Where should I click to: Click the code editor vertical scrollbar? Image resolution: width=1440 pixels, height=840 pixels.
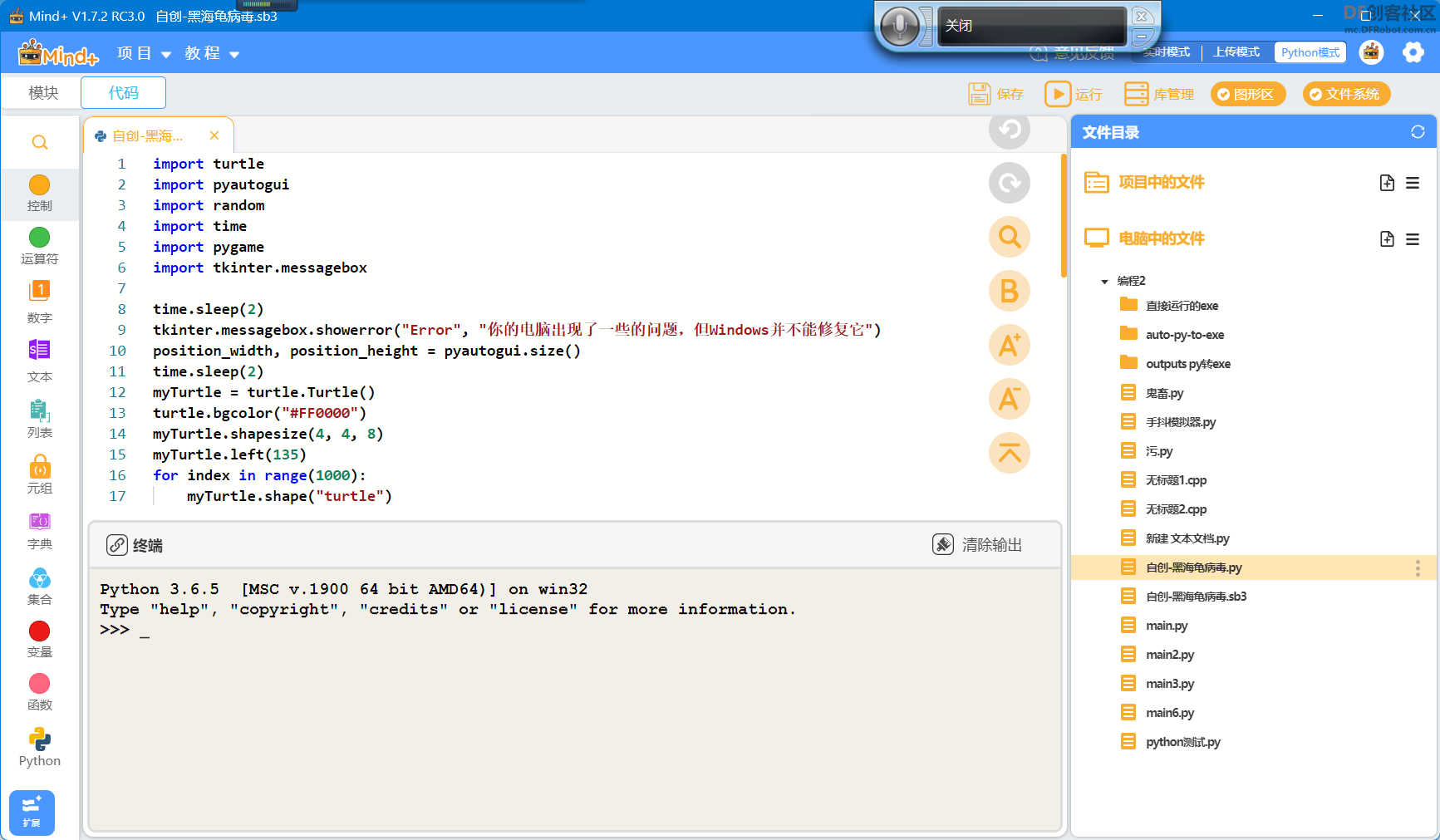tap(1064, 216)
